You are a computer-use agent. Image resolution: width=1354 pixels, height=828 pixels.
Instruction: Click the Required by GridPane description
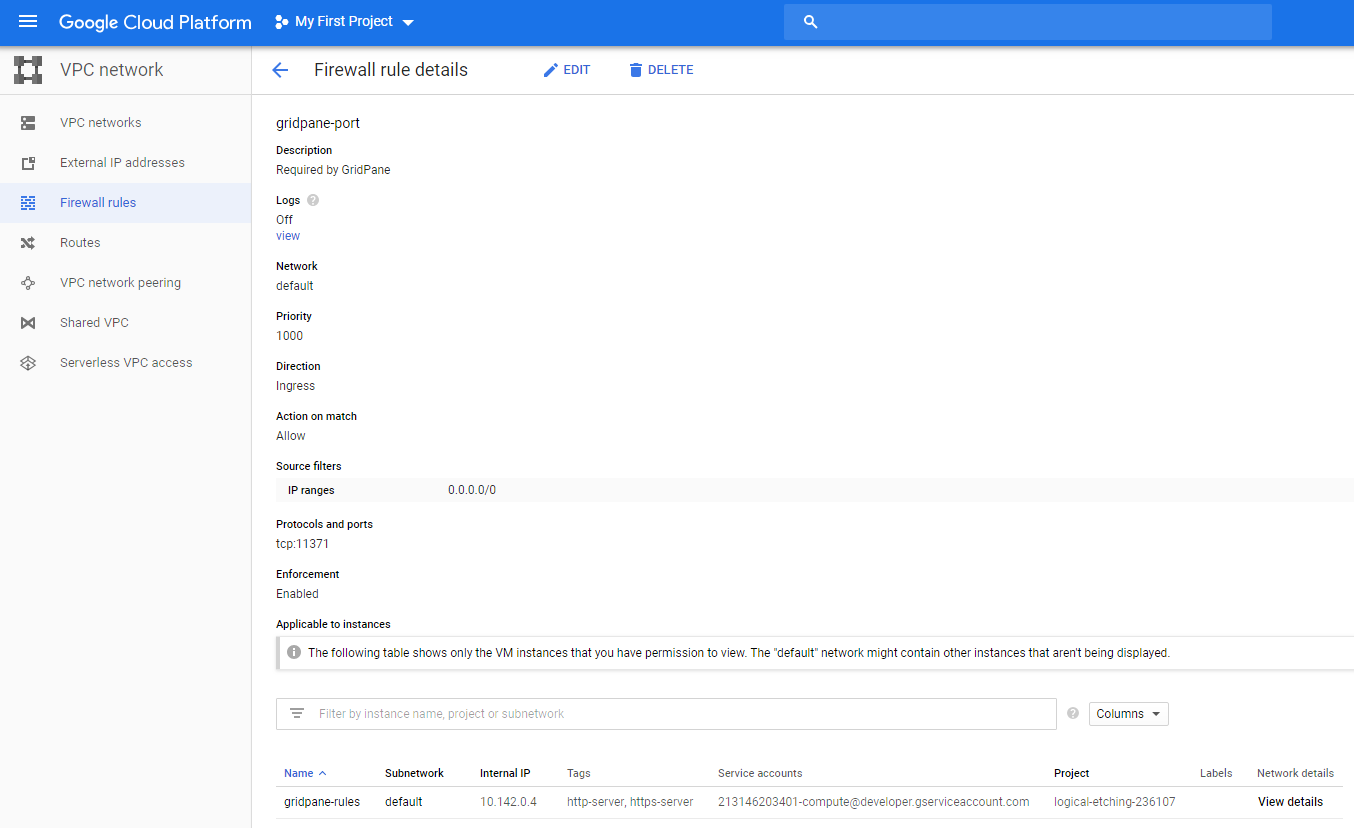coord(333,170)
